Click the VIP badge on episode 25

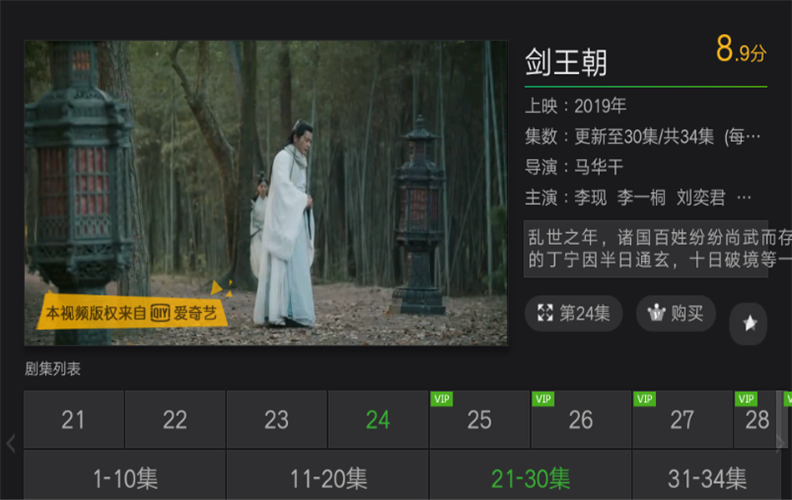point(441,398)
